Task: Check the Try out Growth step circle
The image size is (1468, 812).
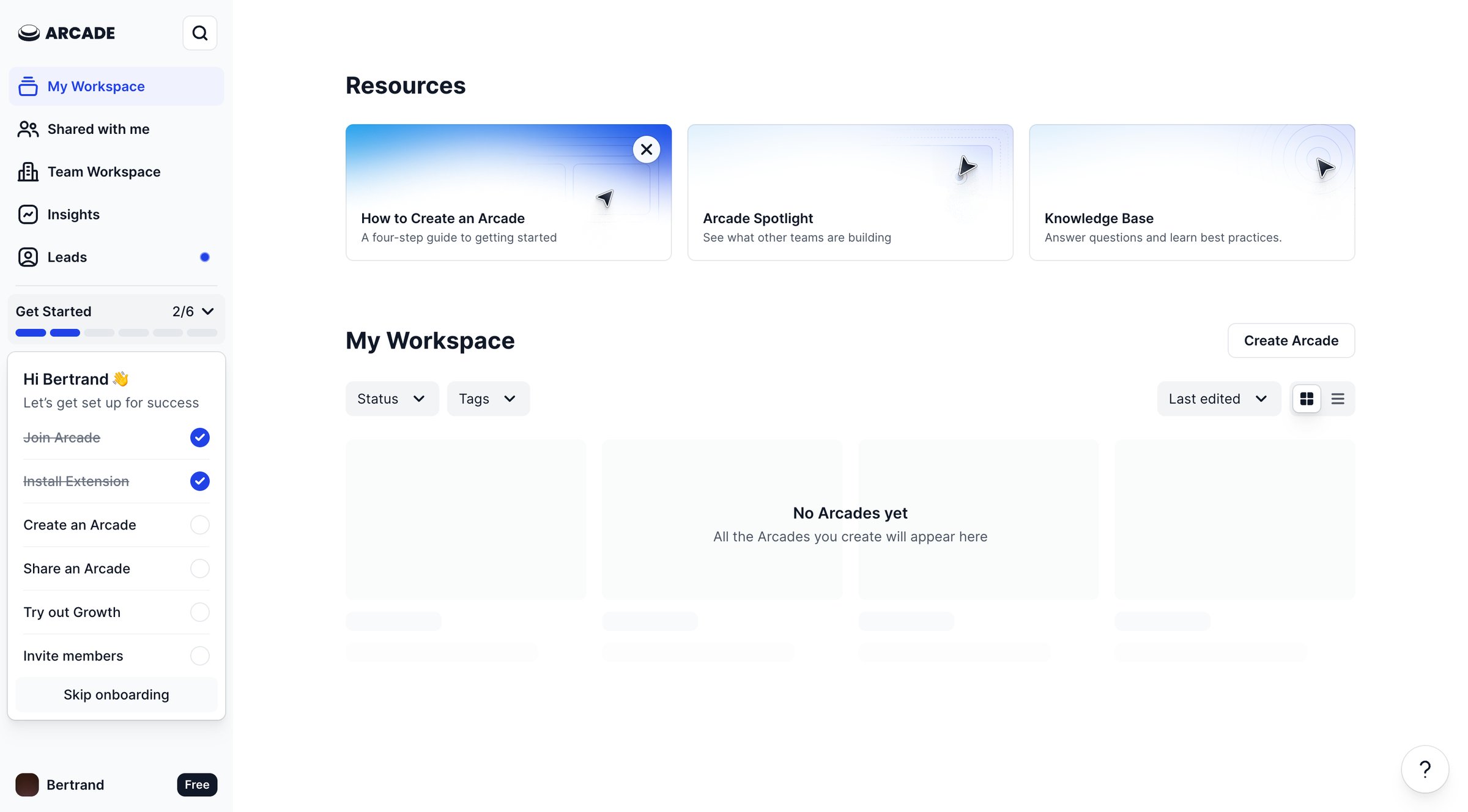Action: coord(200,612)
